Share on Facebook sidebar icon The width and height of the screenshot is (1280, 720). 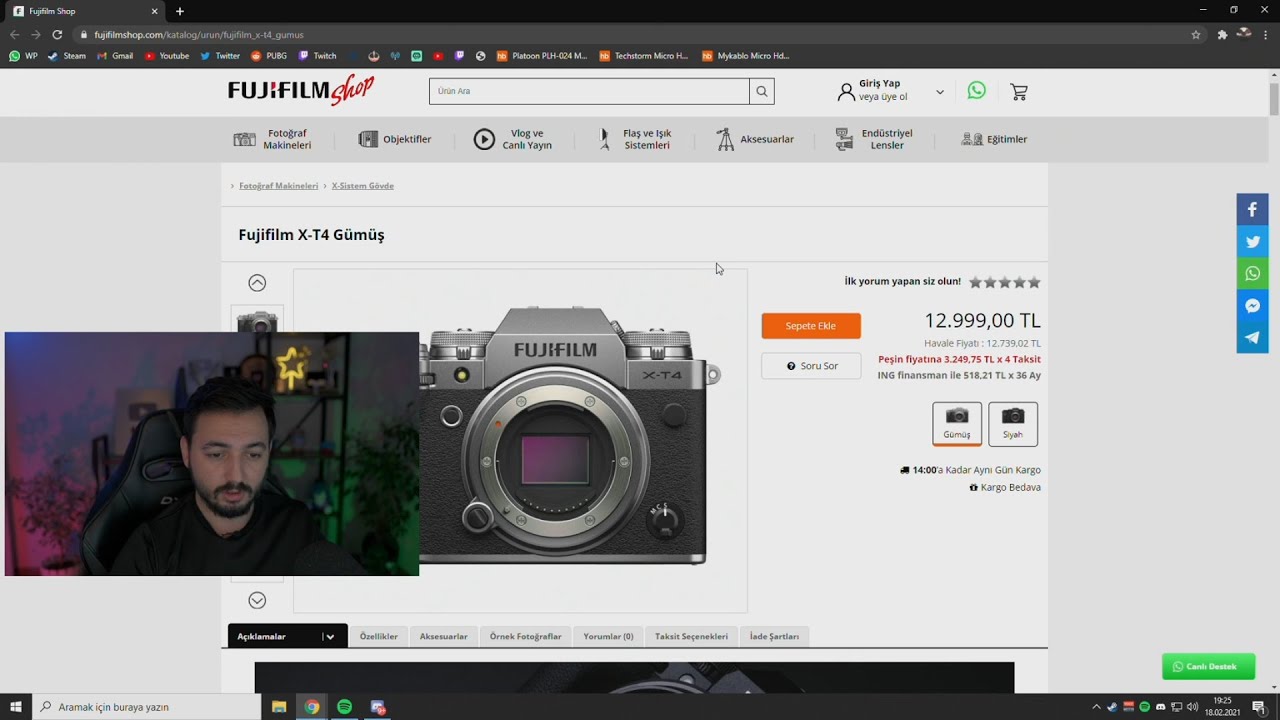click(1252, 210)
